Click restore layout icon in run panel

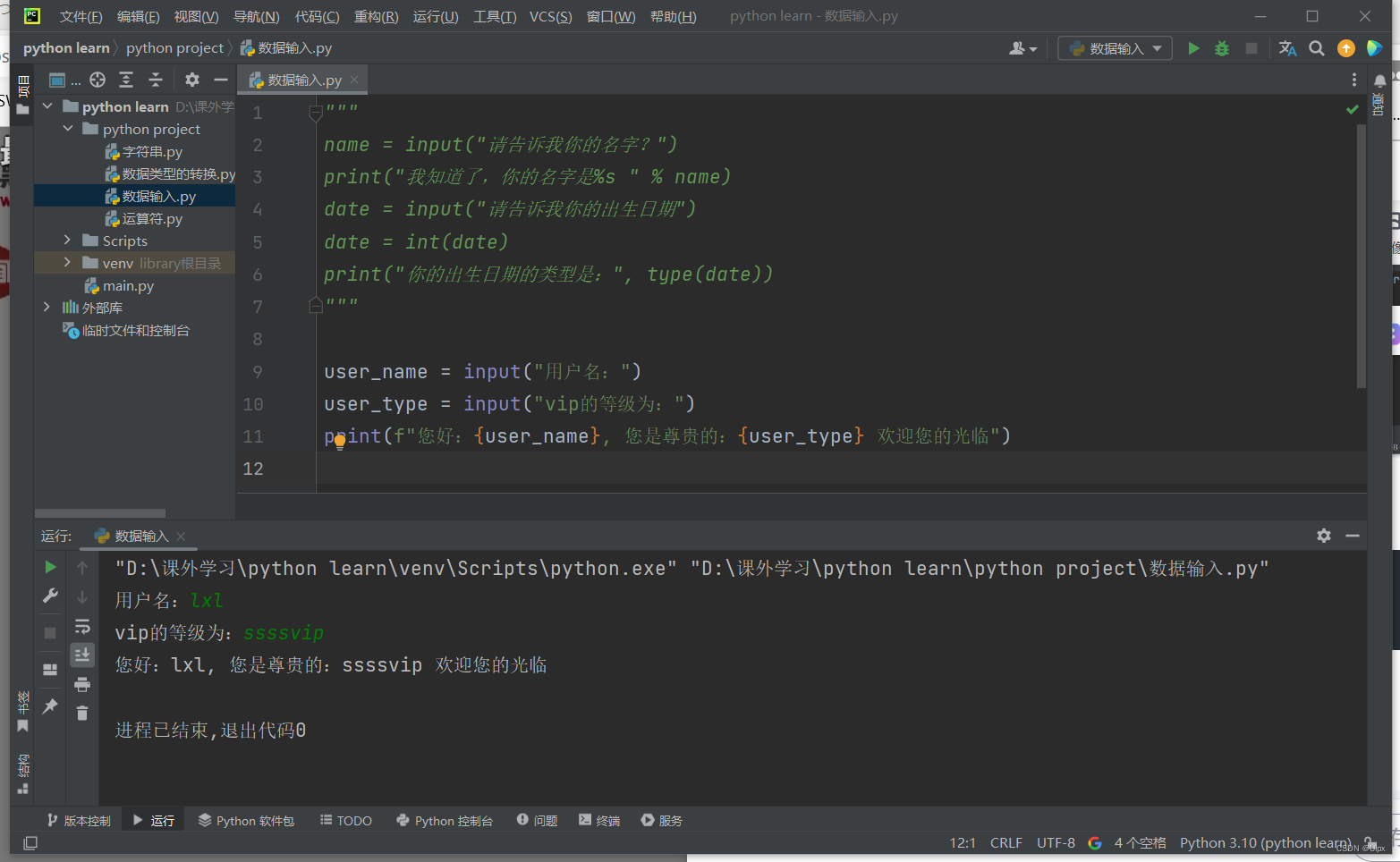(x=50, y=669)
